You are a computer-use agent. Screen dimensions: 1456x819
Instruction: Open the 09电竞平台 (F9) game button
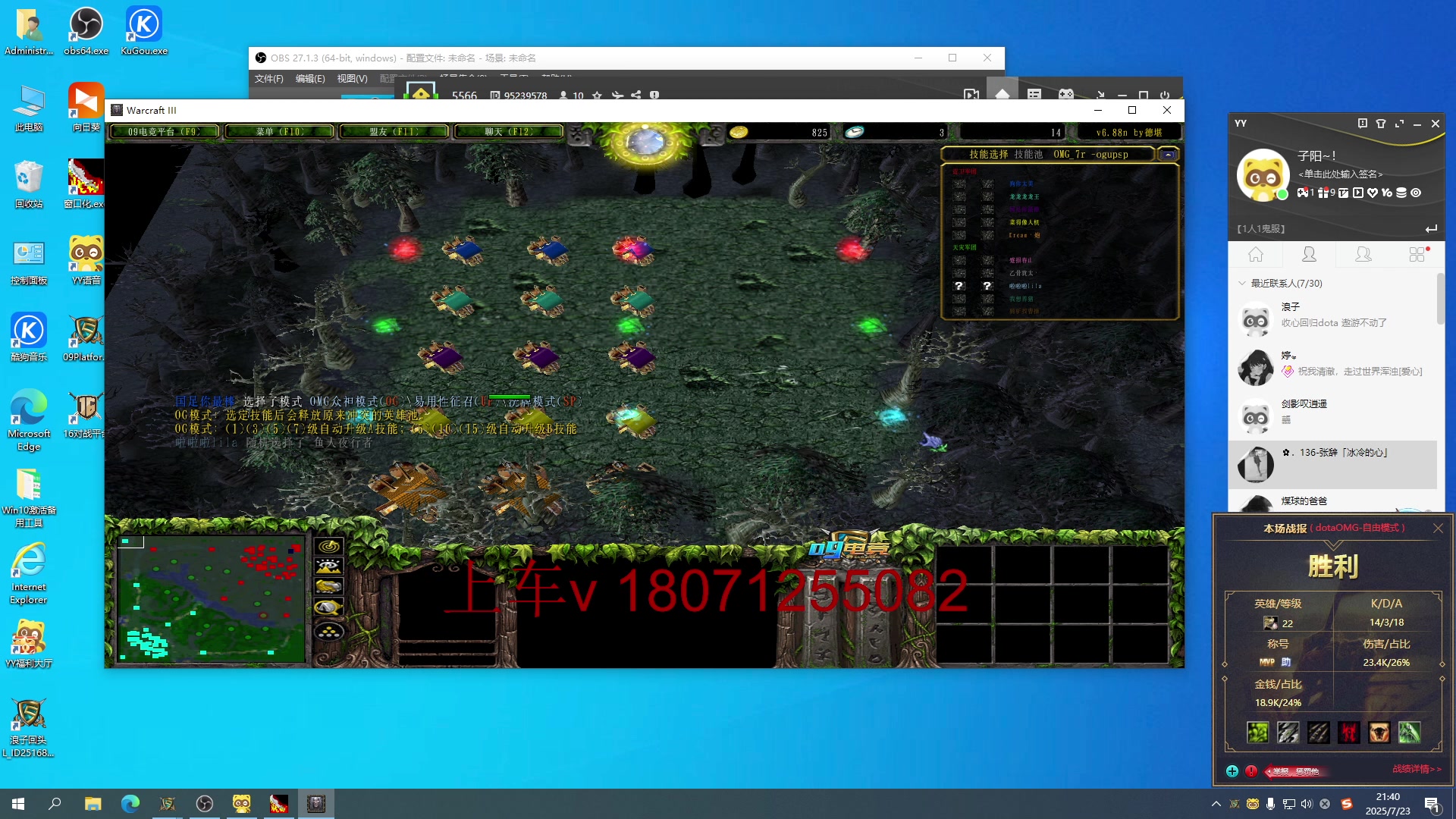[164, 132]
